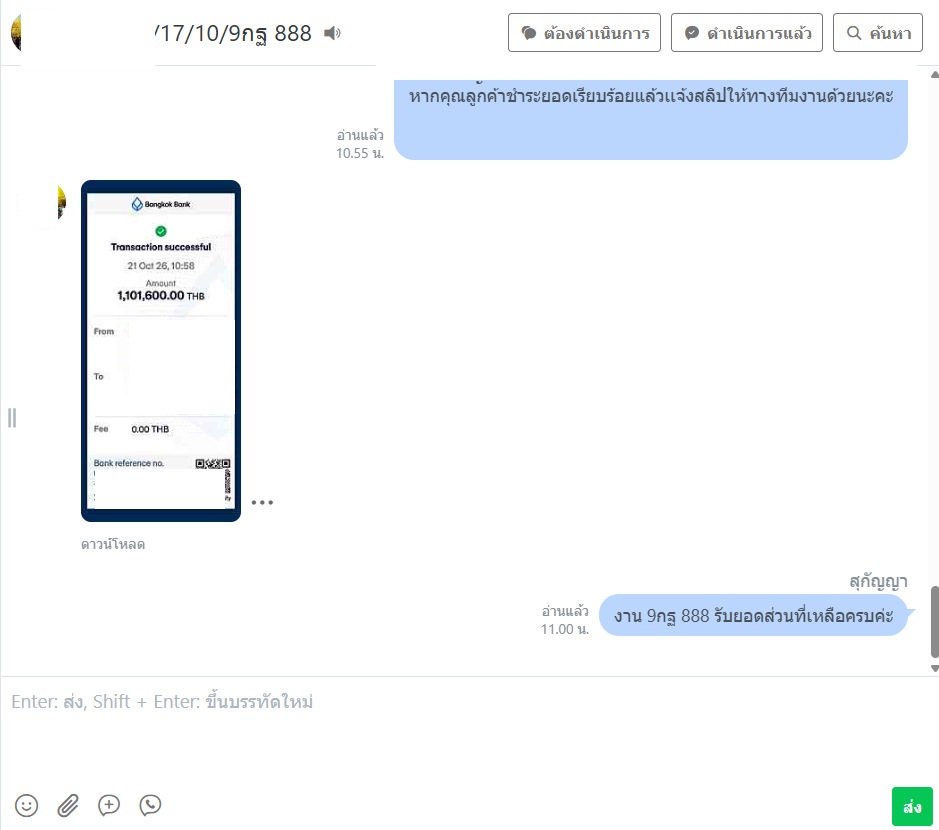
Task: Attach a file with paperclip icon
Action: (x=68, y=805)
